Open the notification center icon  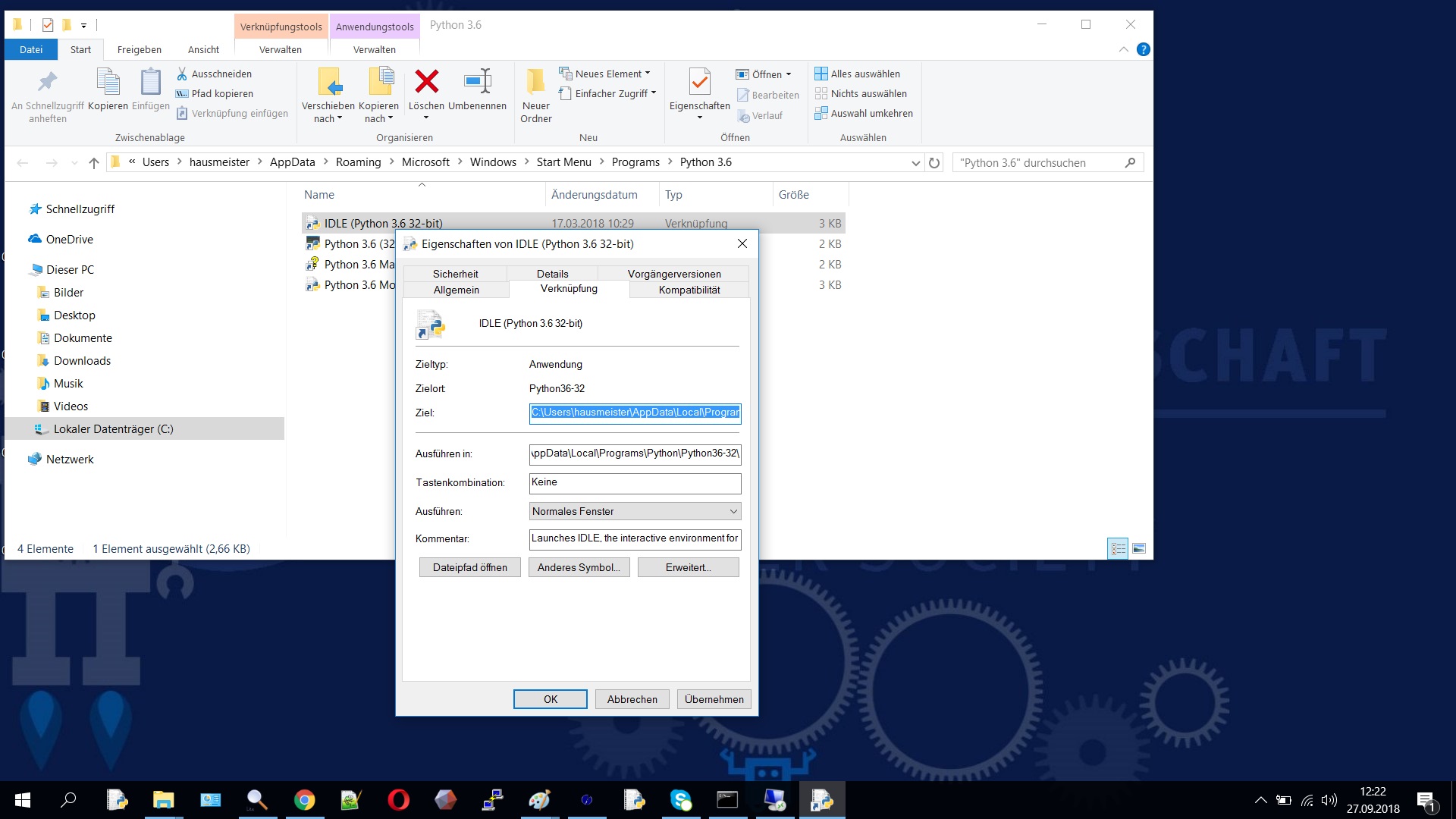(1426, 800)
